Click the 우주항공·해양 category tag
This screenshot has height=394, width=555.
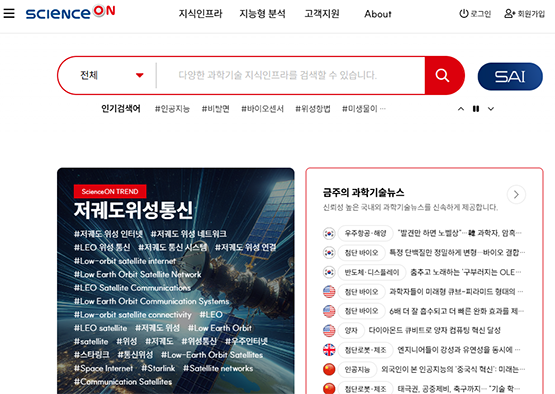click(x=365, y=233)
